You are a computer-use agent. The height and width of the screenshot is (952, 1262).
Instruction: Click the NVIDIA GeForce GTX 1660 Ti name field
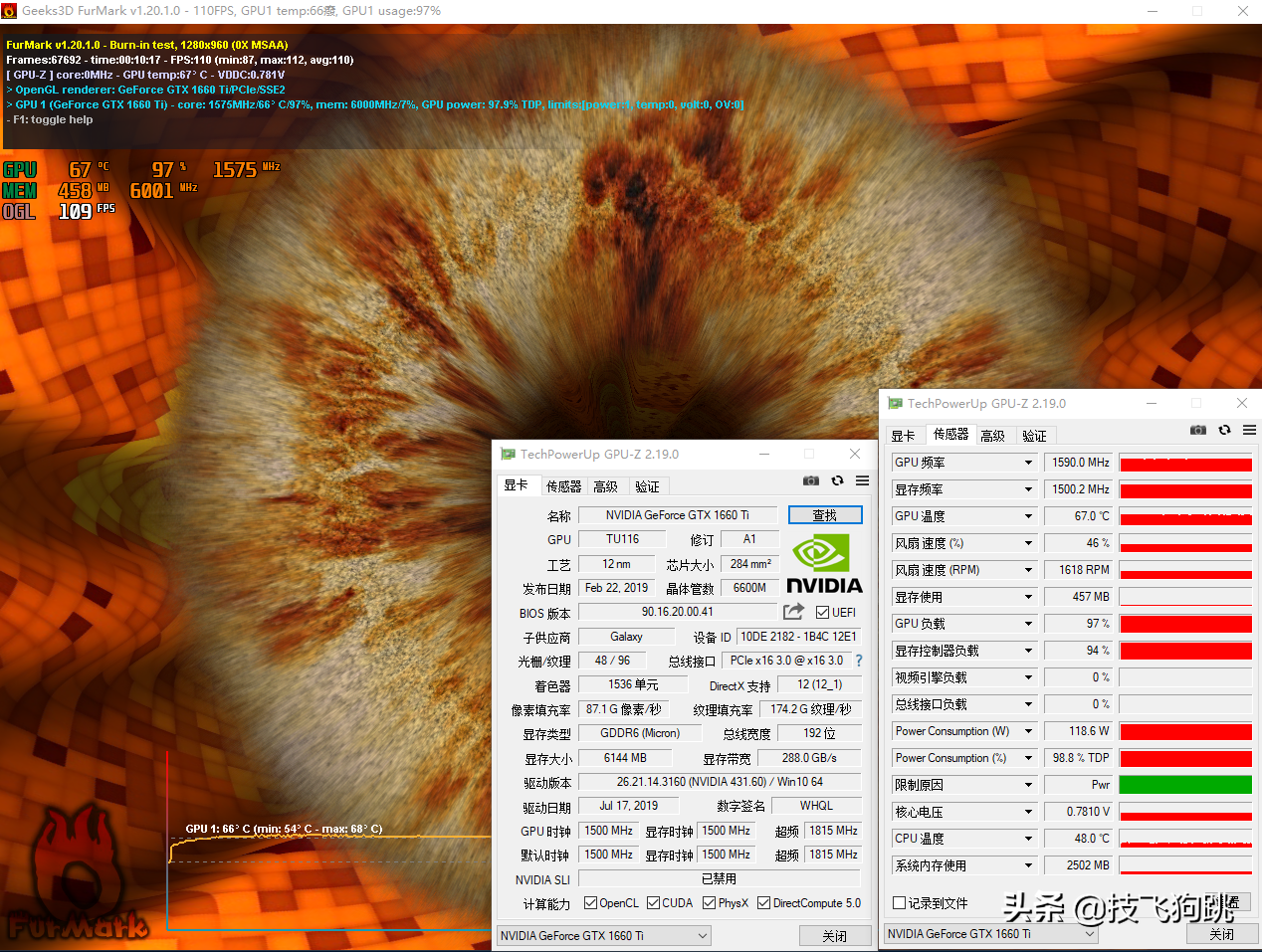click(677, 515)
